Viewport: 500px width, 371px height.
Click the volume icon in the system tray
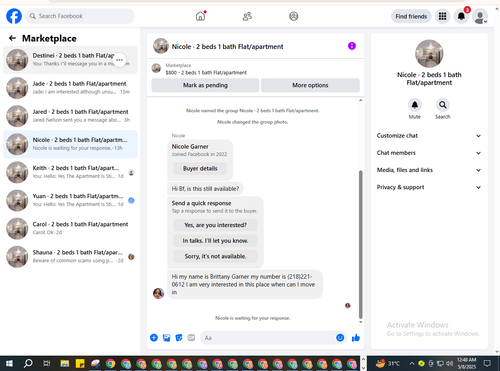click(450, 363)
